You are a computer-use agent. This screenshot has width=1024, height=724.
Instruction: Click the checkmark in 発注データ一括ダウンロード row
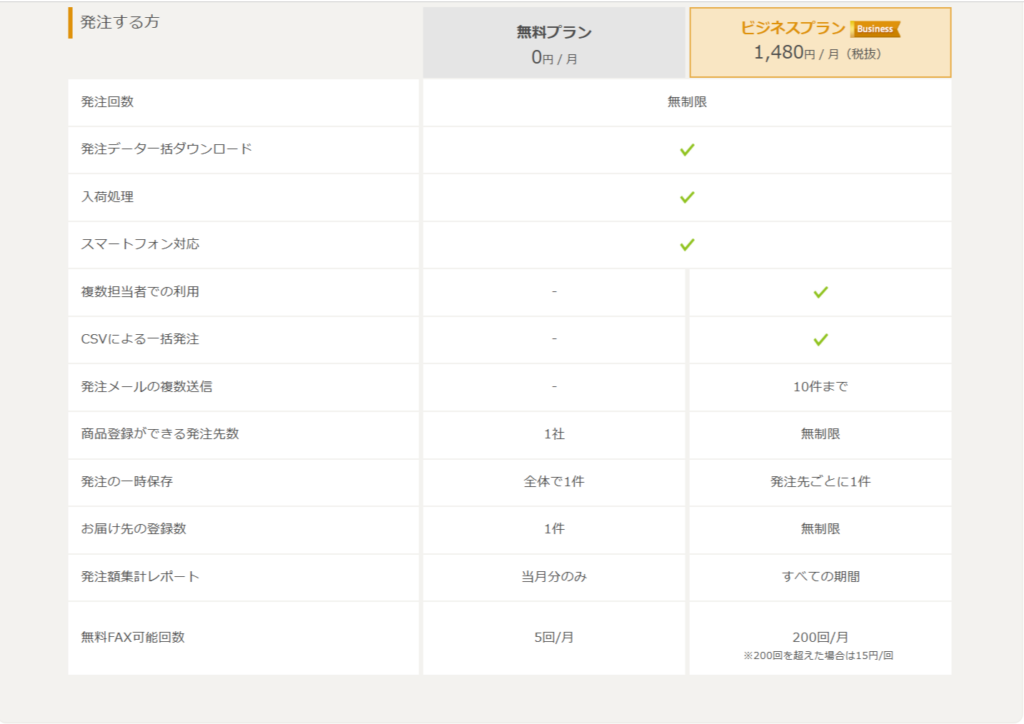[687, 150]
